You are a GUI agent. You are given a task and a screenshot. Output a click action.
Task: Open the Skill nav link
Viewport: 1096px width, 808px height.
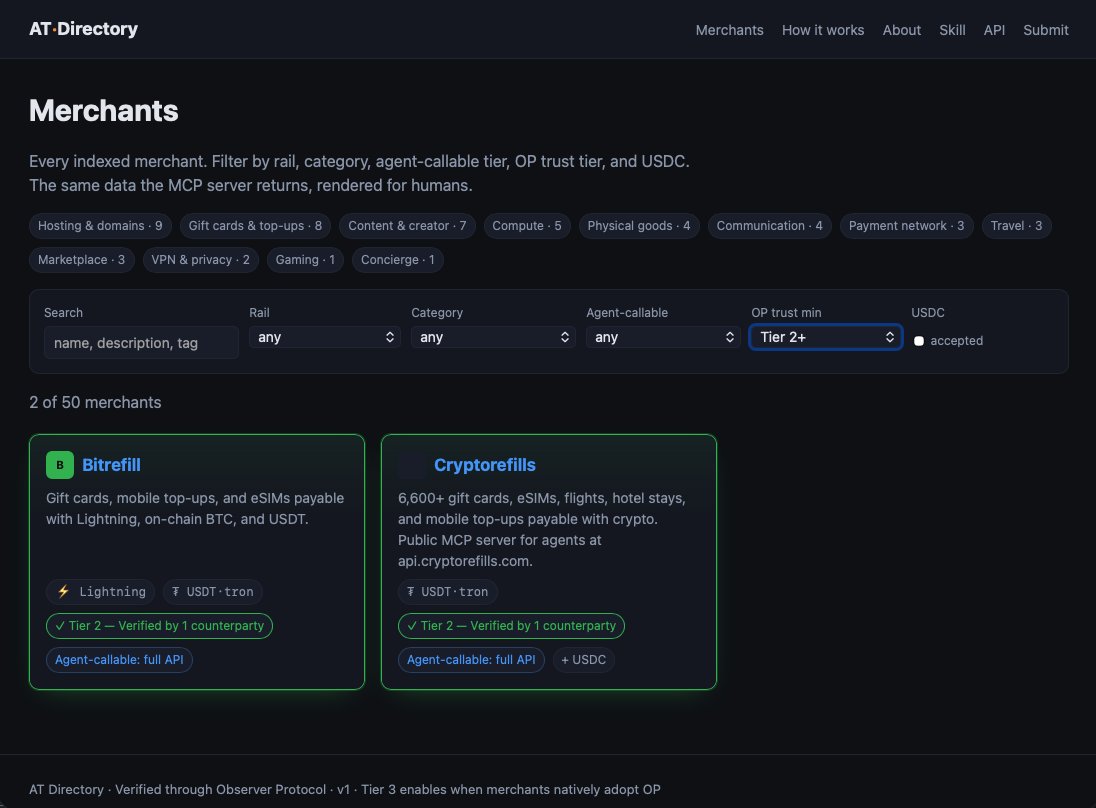(952, 30)
